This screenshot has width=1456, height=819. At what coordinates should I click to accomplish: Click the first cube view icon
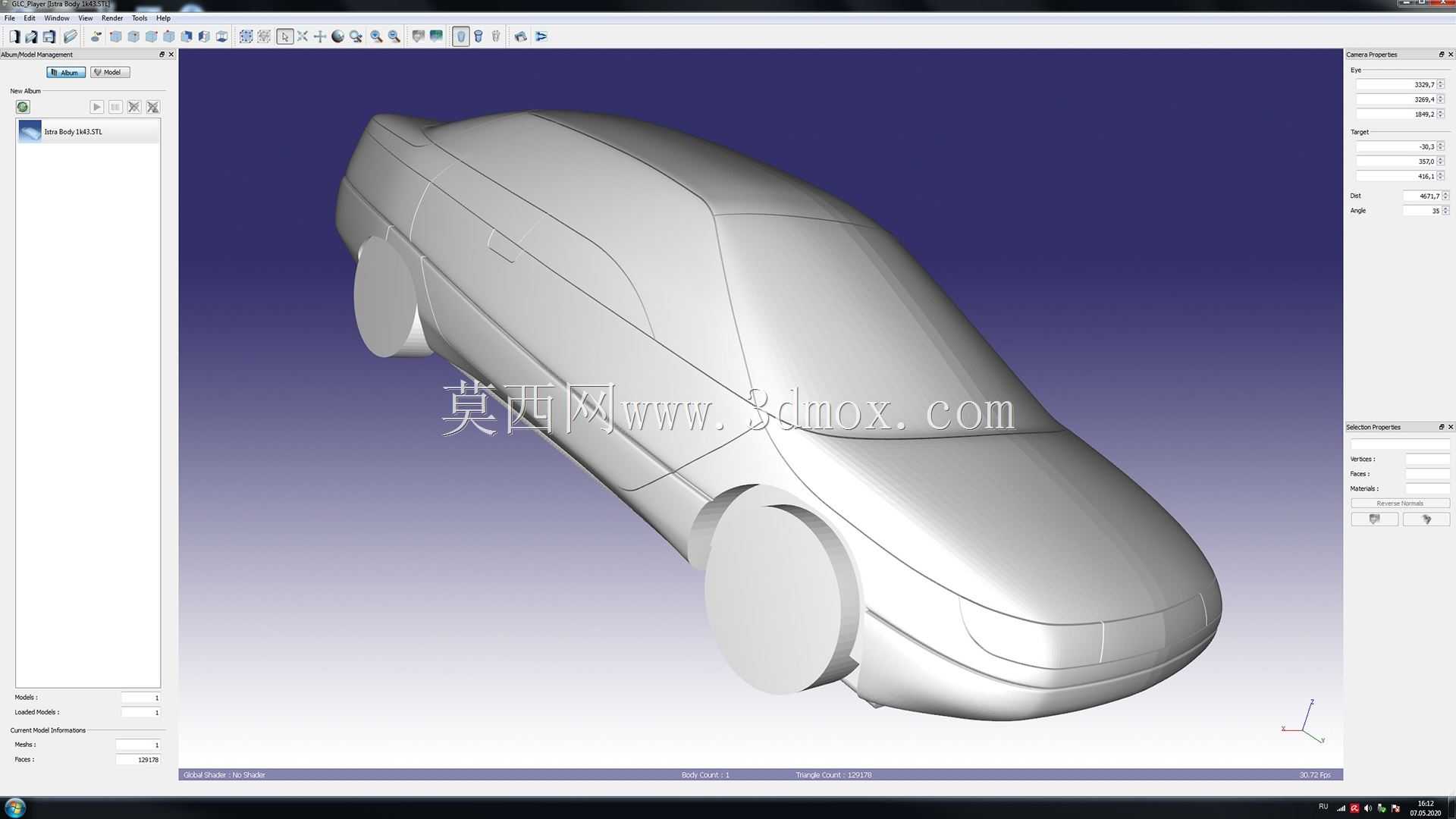click(x=115, y=36)
